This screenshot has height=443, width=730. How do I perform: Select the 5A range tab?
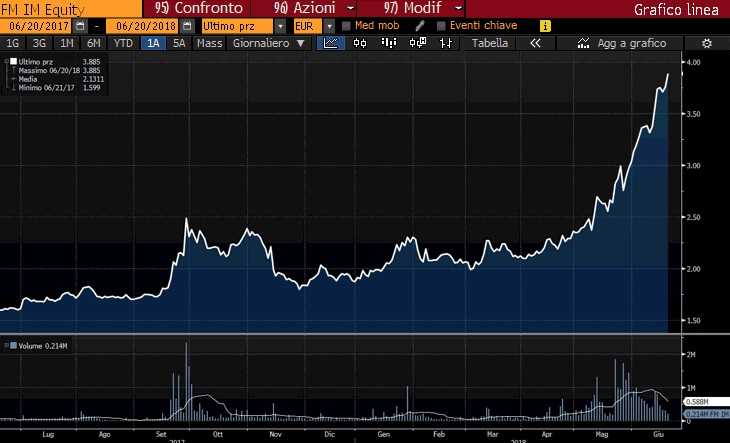pyautogui.click(x=179, y=43)
